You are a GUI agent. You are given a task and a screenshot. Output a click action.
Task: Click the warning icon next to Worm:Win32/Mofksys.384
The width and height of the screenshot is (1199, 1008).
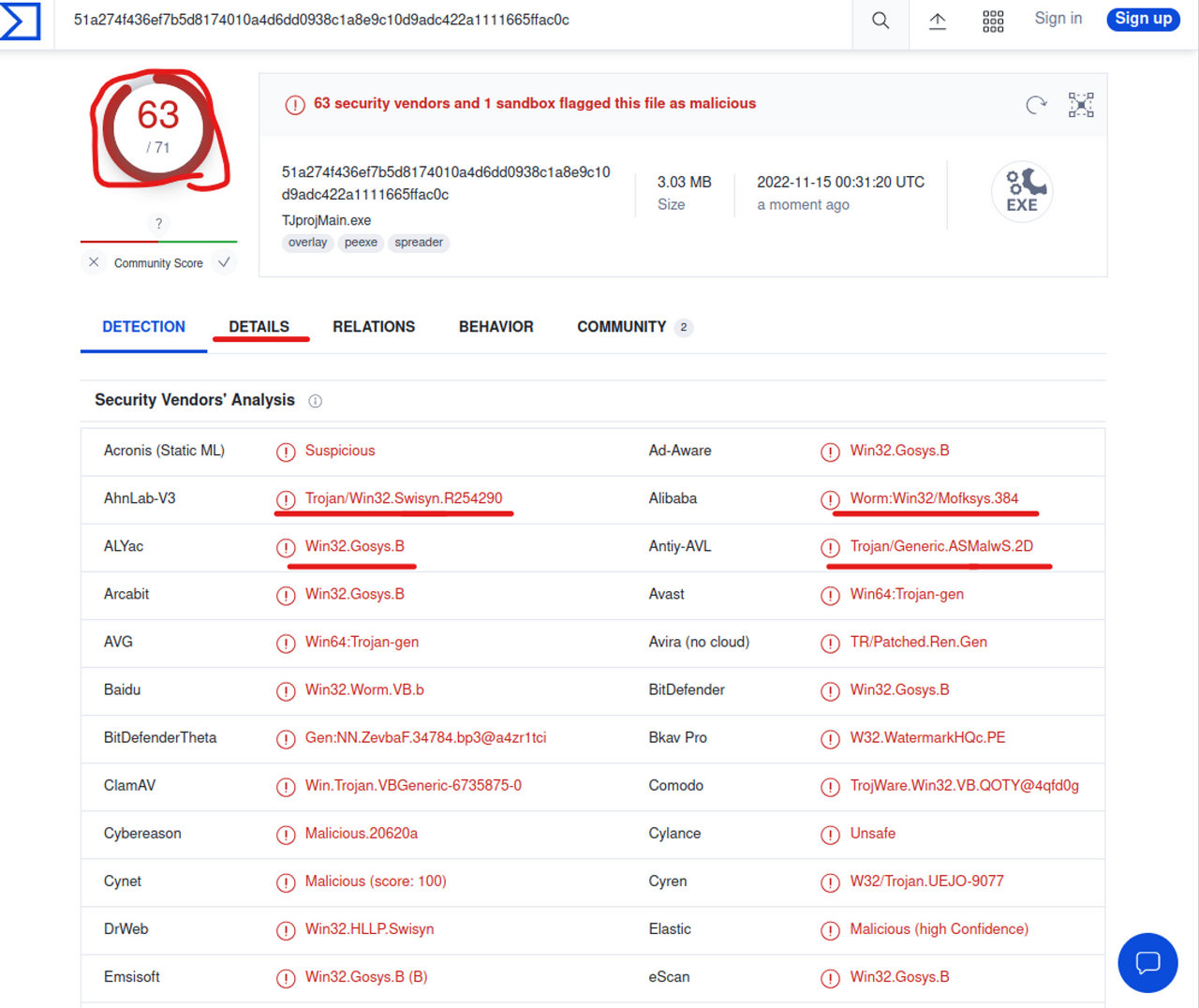click(830, 500)
